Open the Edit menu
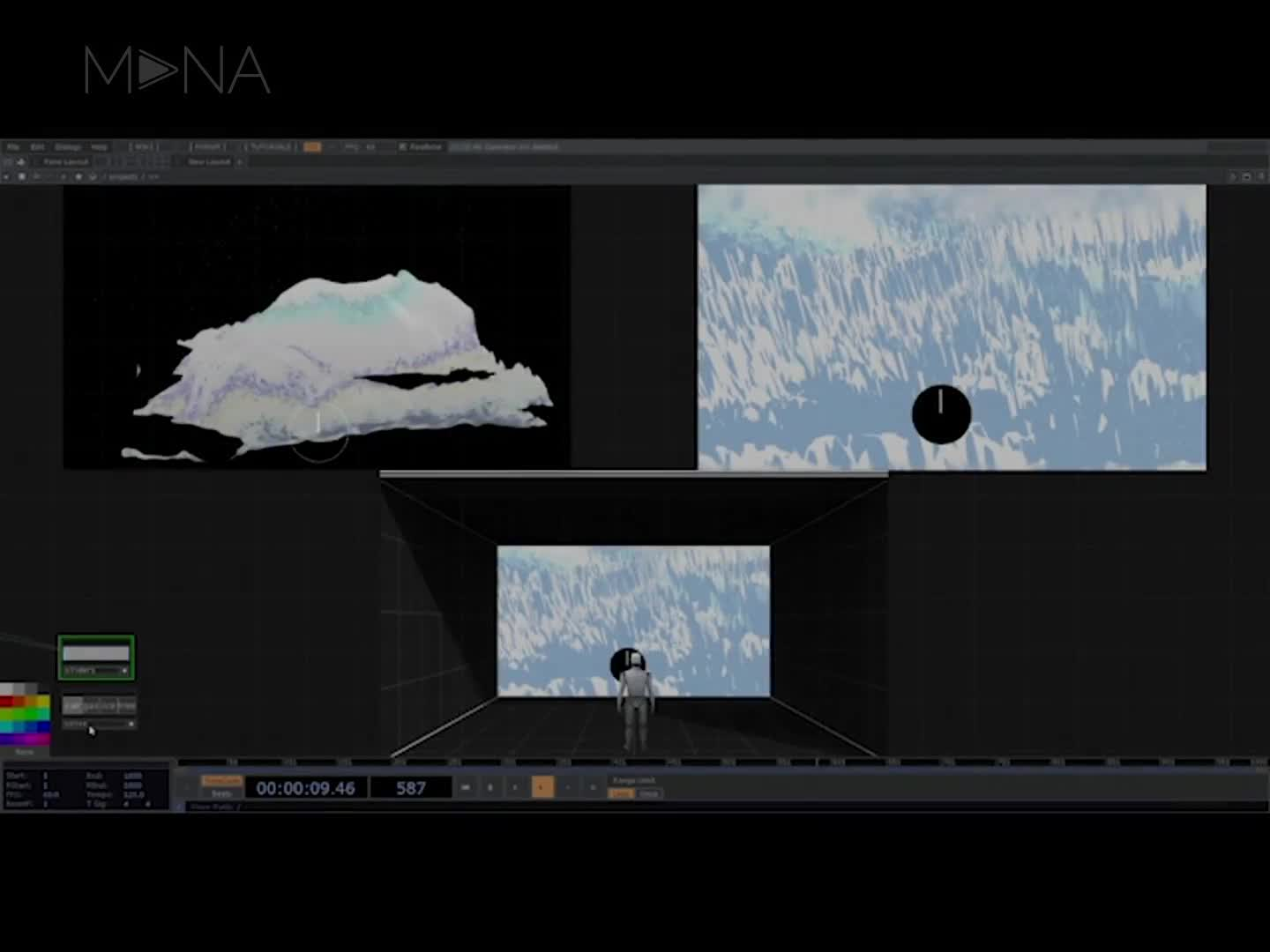This screenshot has width=1270, height=952. pos(38,146)
